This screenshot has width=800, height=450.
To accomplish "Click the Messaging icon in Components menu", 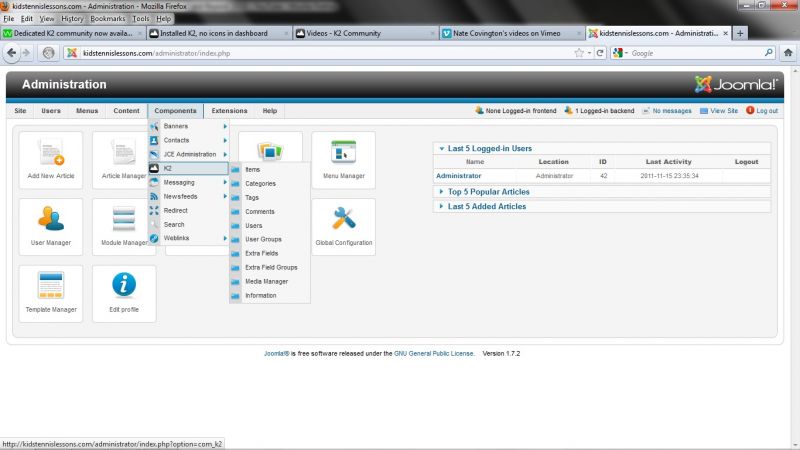I will pyautogui.click(x=154, y=182).
